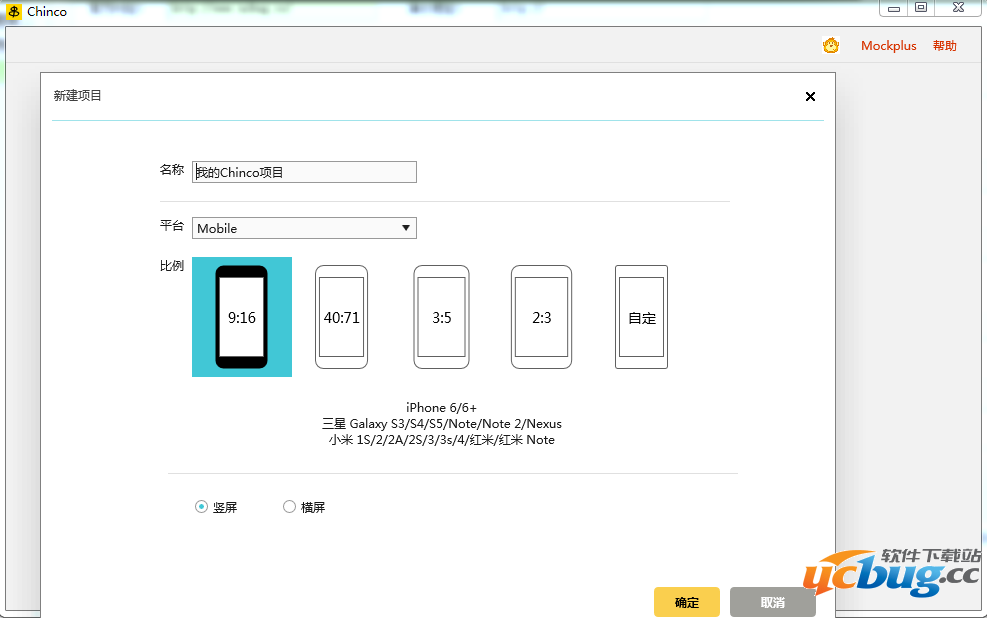Maximize the Chinco window
This screenshot has width=987, height=618.
pos(921,8)
